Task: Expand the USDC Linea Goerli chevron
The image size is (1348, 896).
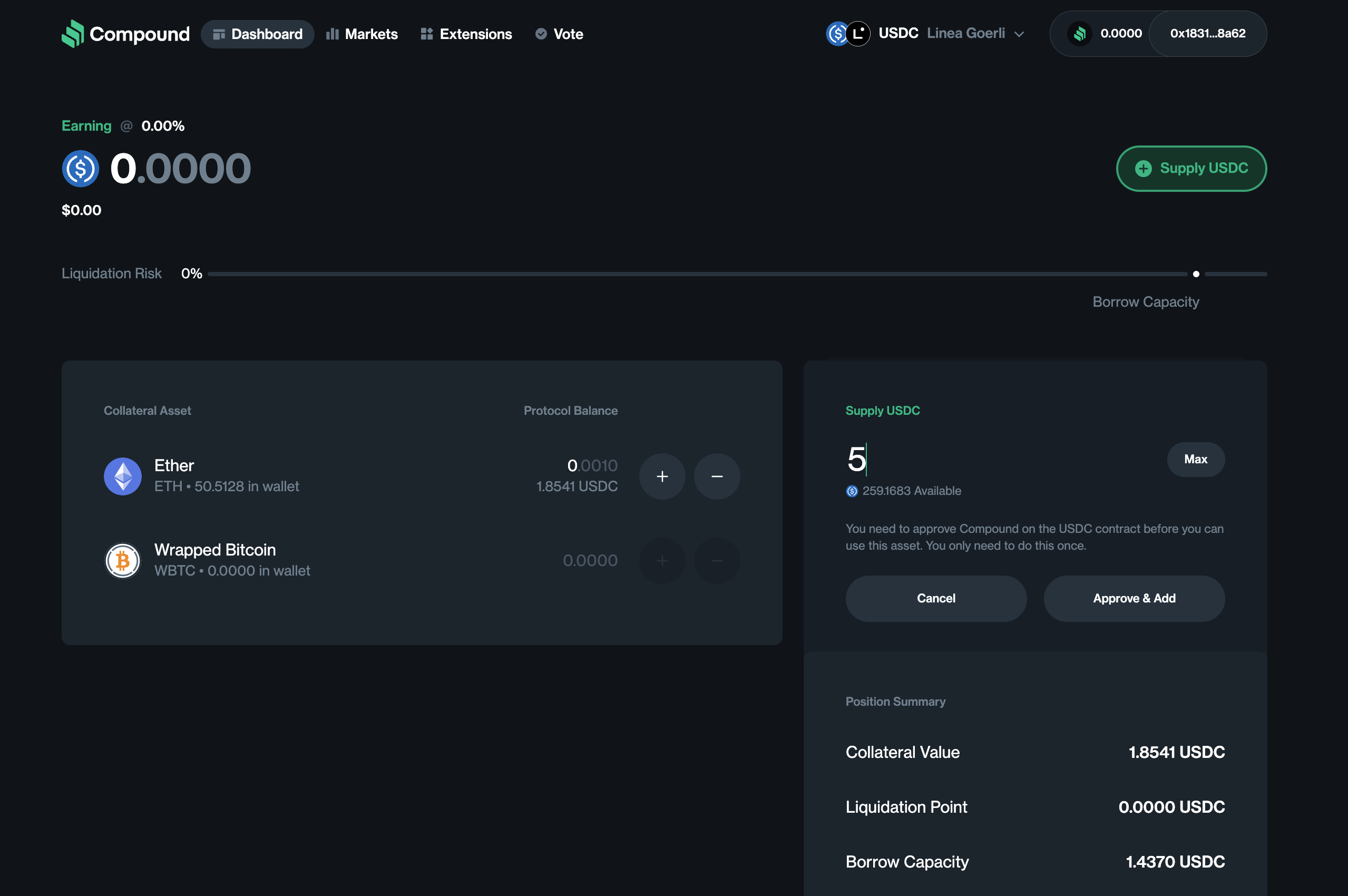Action: (1019, 34)
